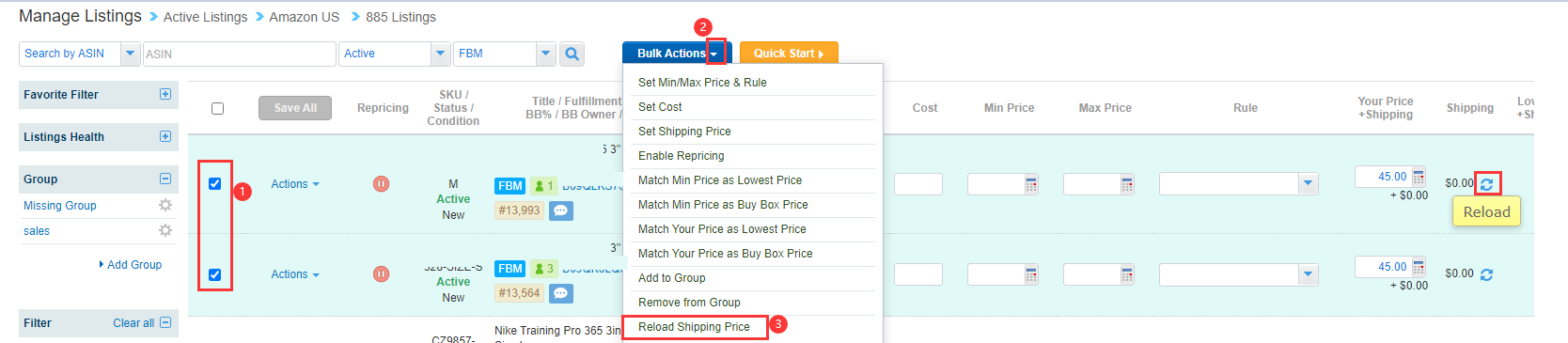Click the magnifier search icon button
Image resolution: width=1568 pixels, height=343 pixels.
572,55
